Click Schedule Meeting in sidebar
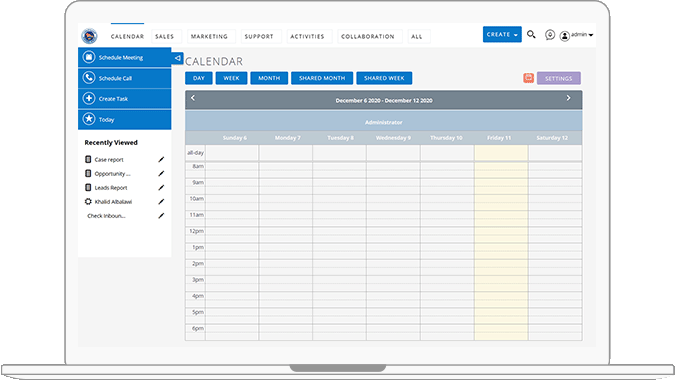Viewport: 675px width, 380px height. pyautogui.click(x=124, y=57)
